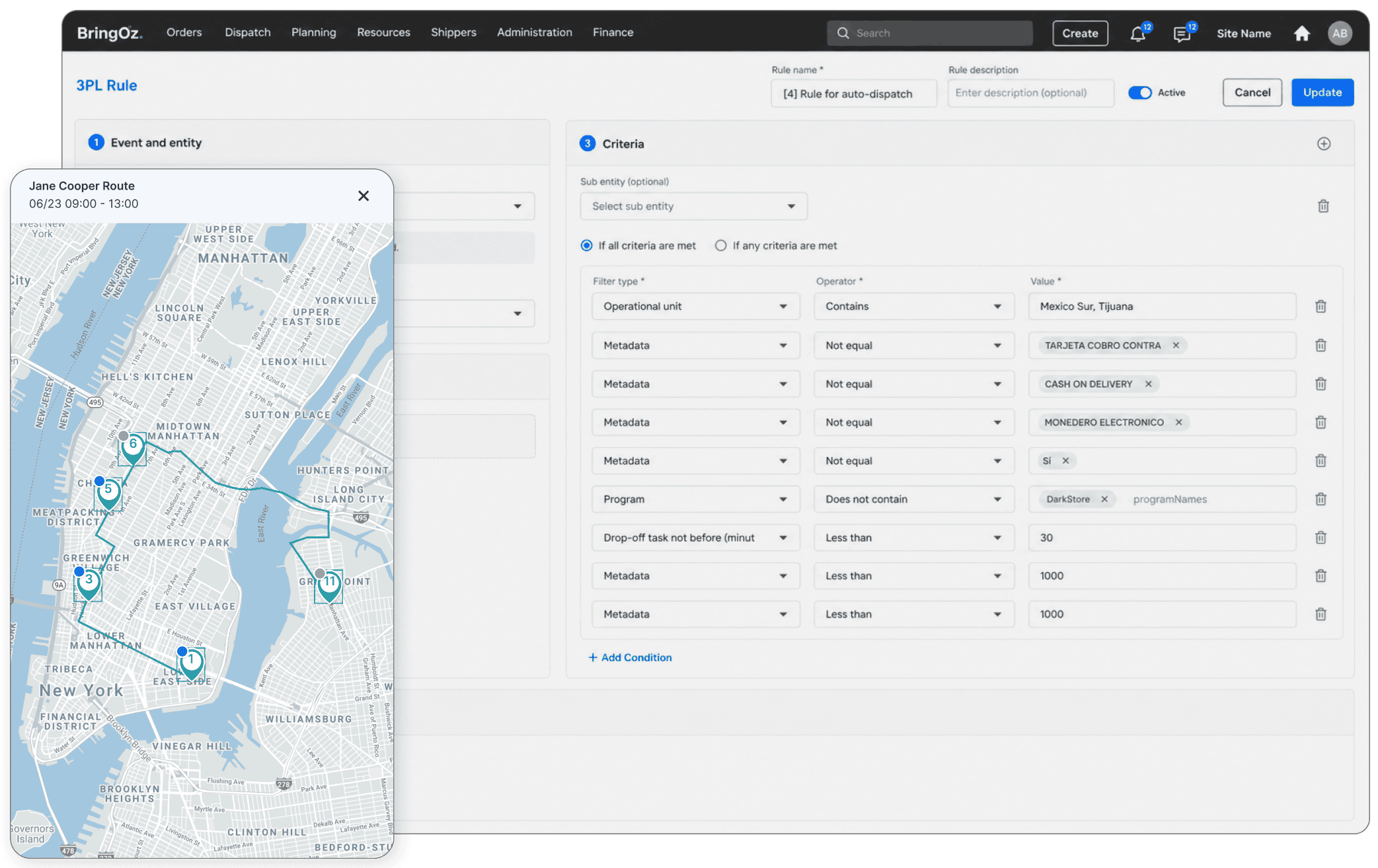Click map stop marker 1
This screenshot has height=868, width=1378.
click(191, 663)
